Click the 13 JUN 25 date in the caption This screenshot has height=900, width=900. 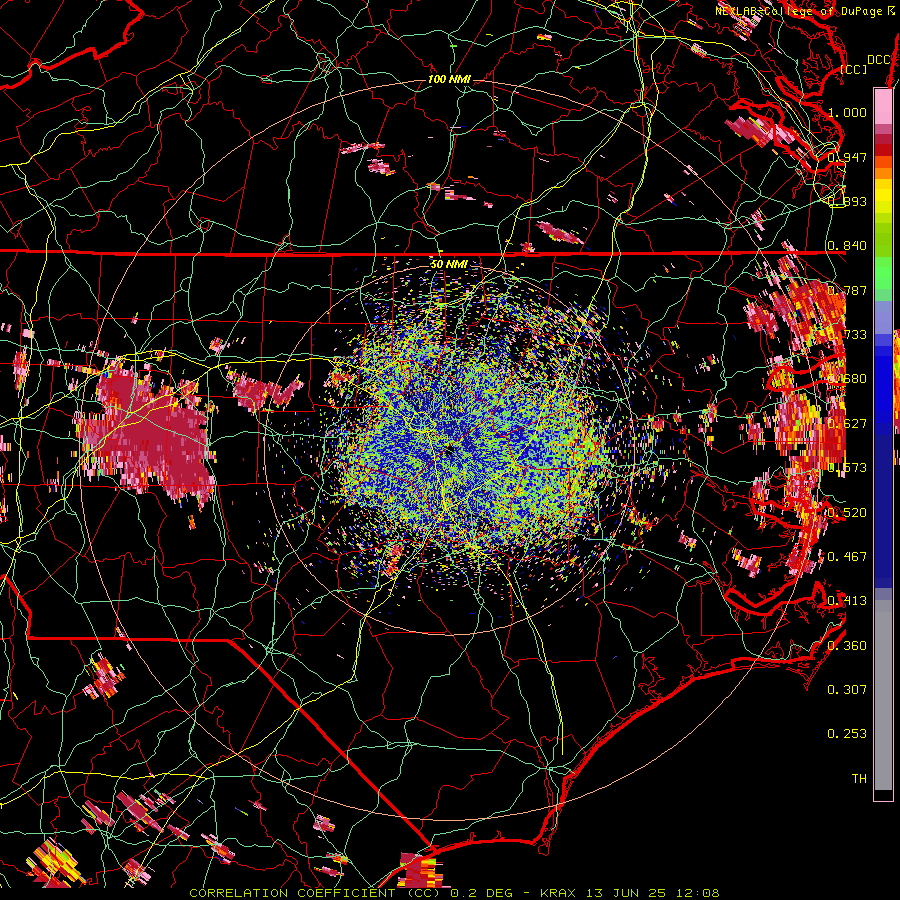click(626, 893)
